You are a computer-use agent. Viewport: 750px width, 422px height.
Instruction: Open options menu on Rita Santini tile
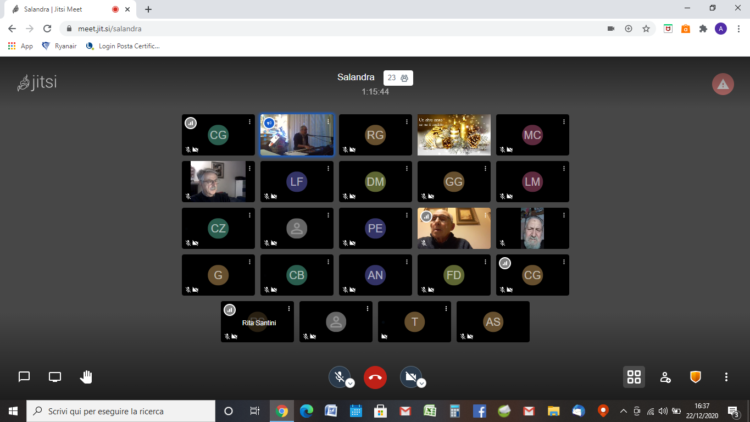[289, 309]
